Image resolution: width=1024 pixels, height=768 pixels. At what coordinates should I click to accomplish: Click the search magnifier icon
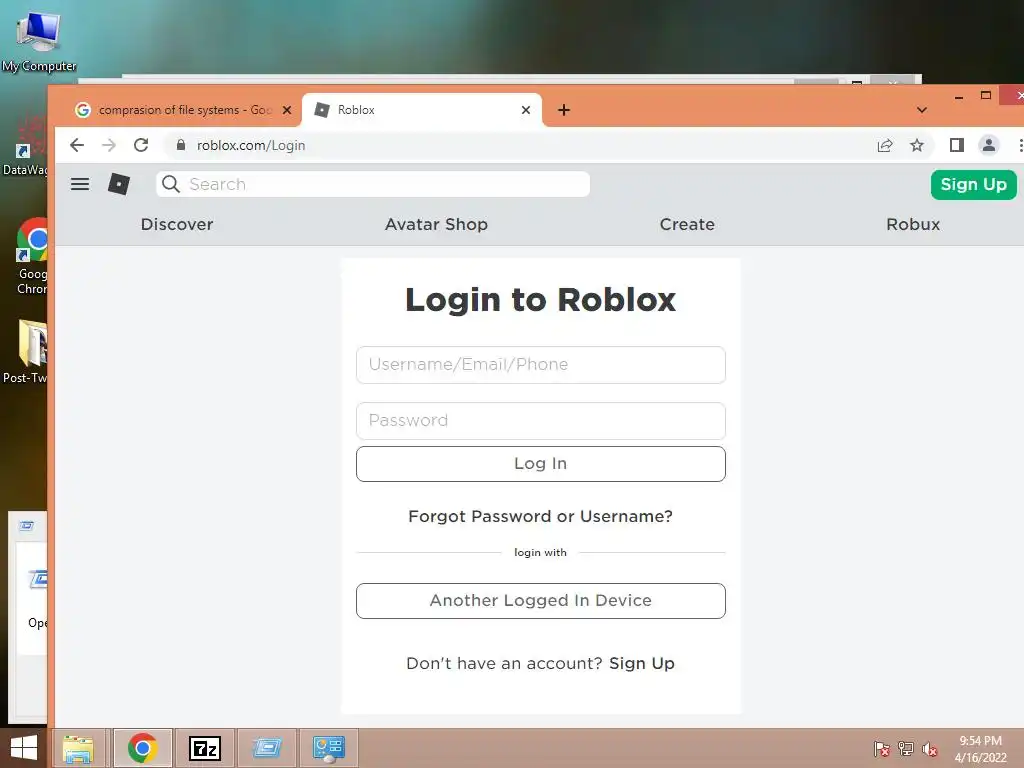(x=170, y=184)
